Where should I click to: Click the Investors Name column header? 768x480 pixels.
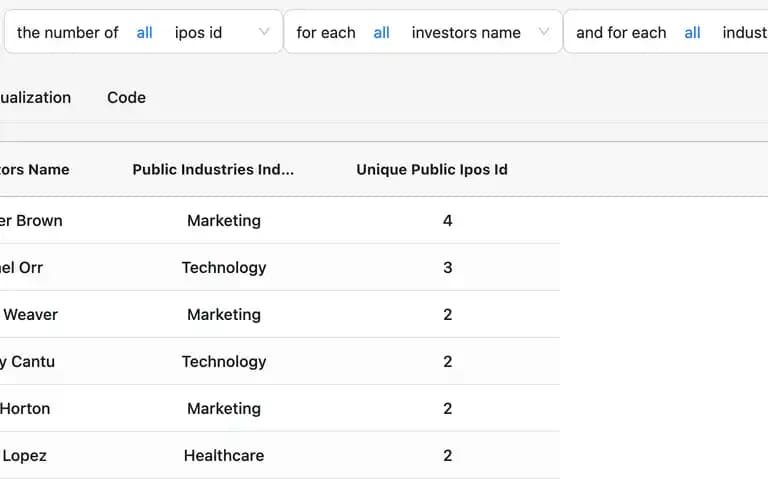34,169
